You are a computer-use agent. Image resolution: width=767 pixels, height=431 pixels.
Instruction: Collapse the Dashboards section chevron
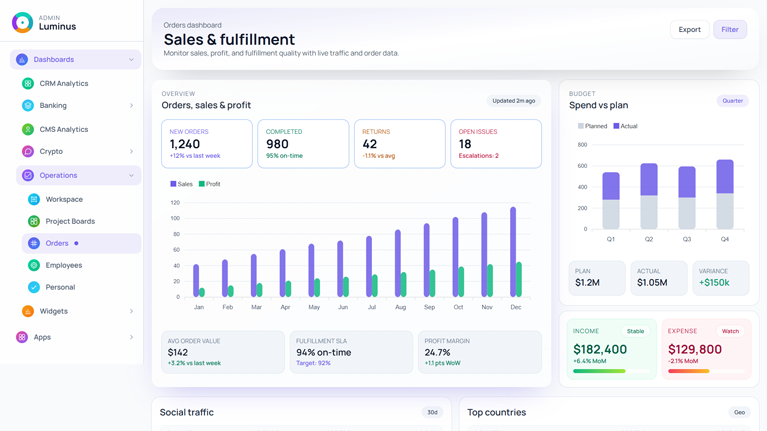131,60
